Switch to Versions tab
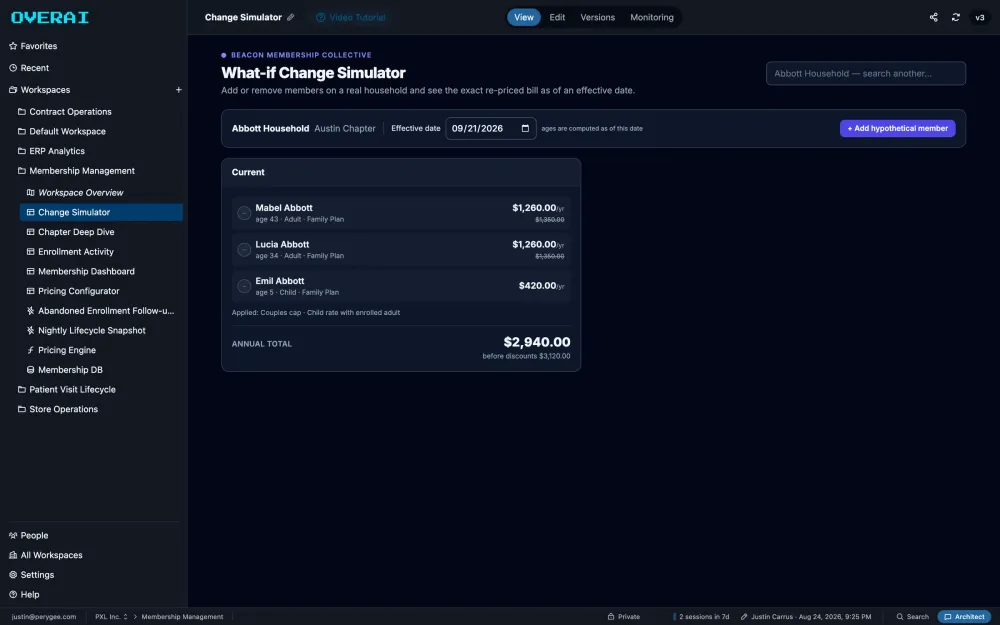The image size is (1000, 625). (598, 17)
